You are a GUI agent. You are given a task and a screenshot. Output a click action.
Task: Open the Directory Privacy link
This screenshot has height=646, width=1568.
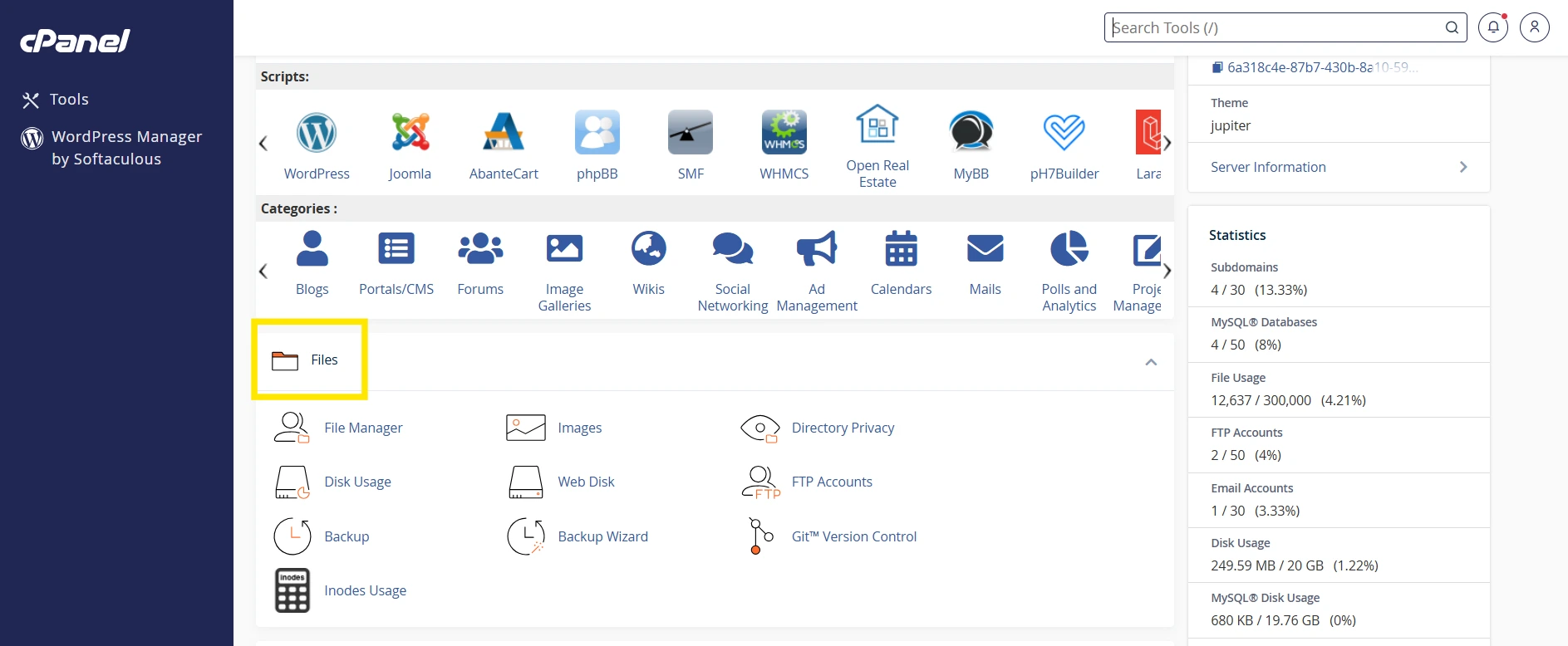pos(843,428)
